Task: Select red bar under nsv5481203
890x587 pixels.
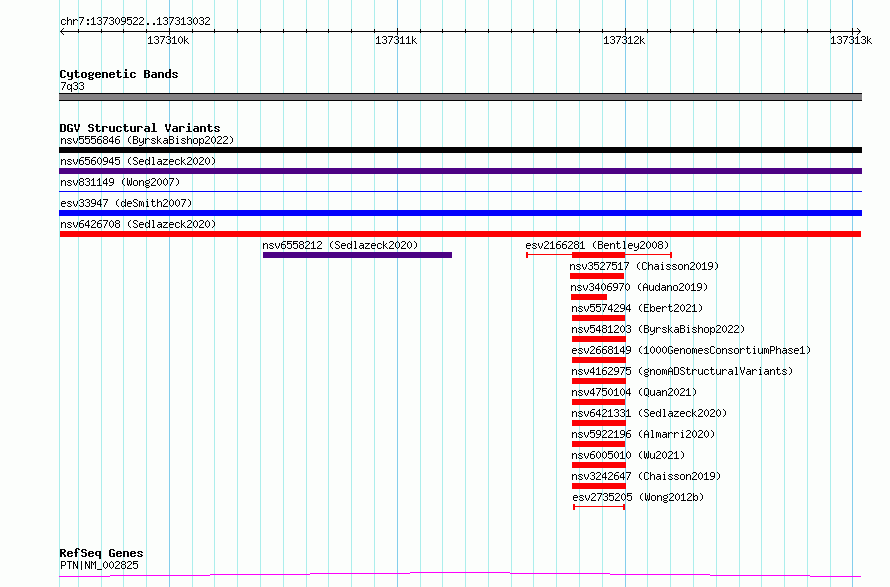Action: (x=598, y=339)
